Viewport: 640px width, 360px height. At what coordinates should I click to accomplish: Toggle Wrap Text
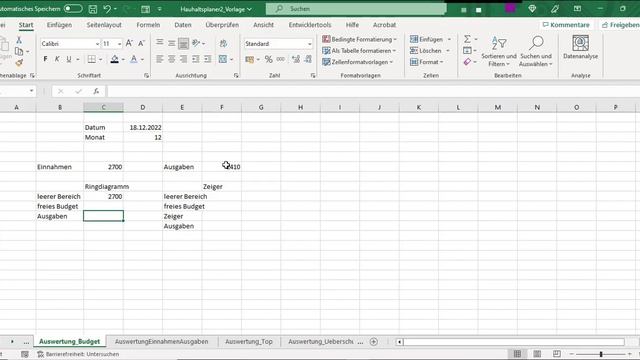click(x=223, y=43)
